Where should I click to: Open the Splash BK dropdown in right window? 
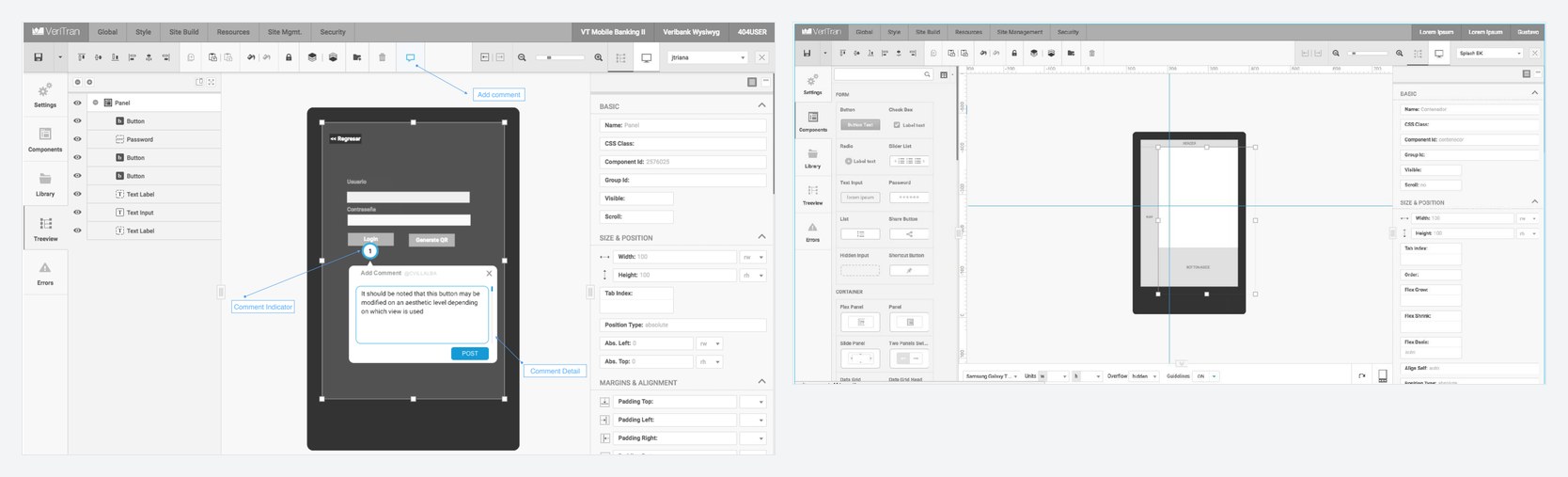point(1490,53)
